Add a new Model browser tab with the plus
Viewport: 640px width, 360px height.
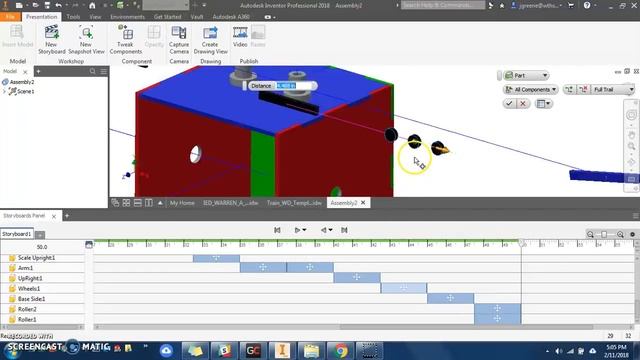coord(38,71)
